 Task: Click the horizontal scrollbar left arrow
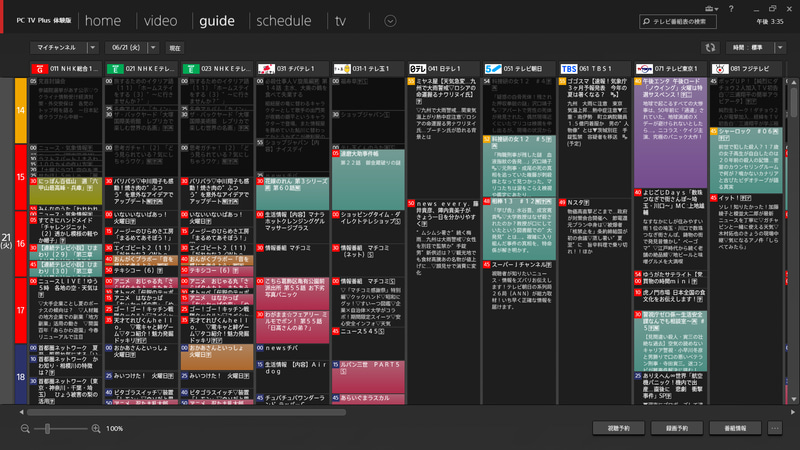pyautogui.click(x=21, y=412)
